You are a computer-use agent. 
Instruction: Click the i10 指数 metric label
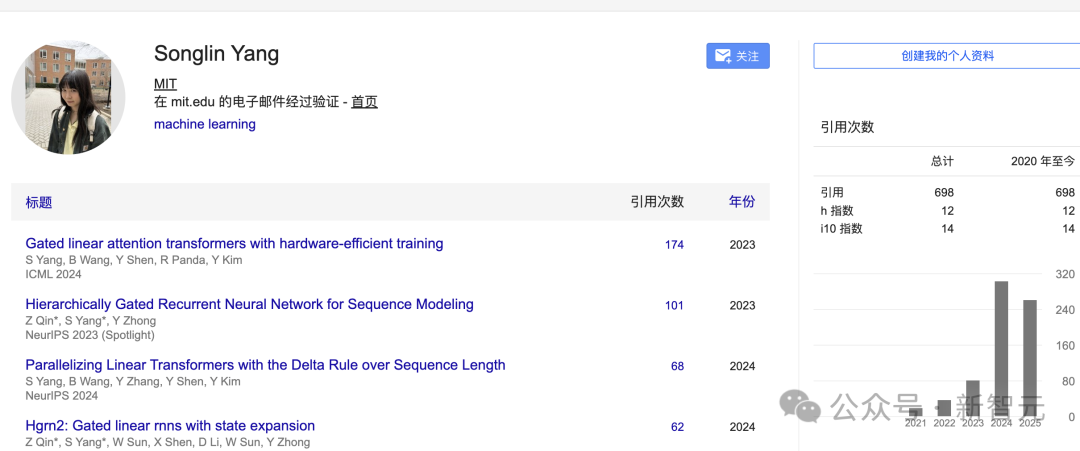click(x=841, y=229)
